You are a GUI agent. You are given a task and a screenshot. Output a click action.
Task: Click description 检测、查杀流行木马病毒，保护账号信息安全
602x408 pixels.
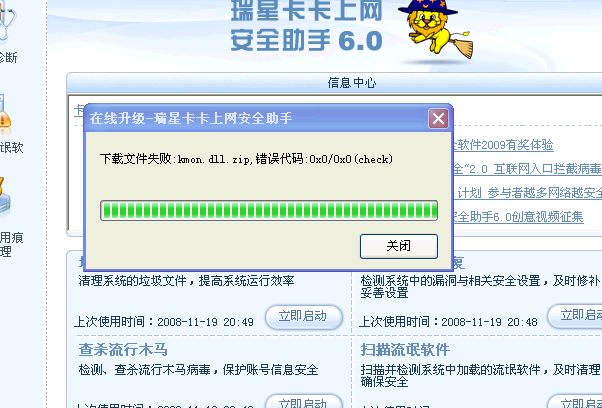[x=198, y=370]
